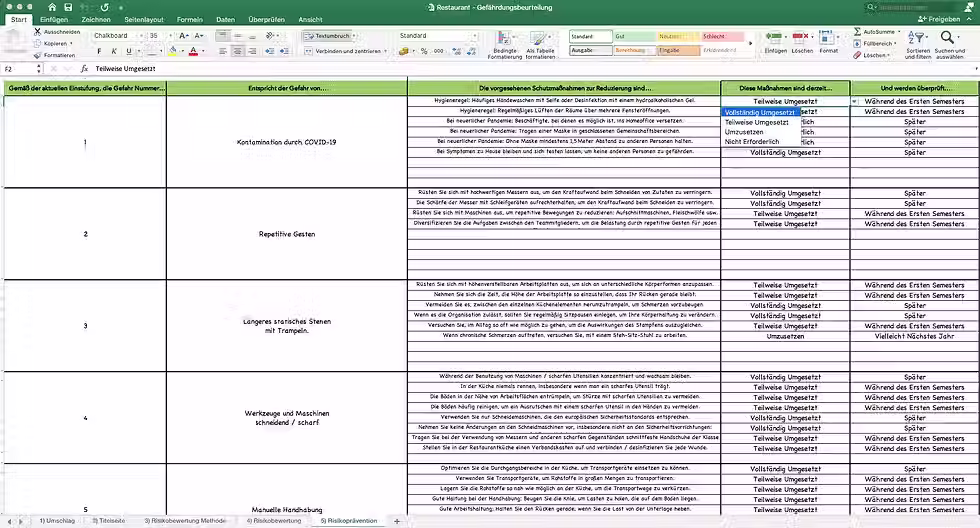Apply the yellow fill color bucket
The height and width of the screenshot is (528, 980).
173,51
